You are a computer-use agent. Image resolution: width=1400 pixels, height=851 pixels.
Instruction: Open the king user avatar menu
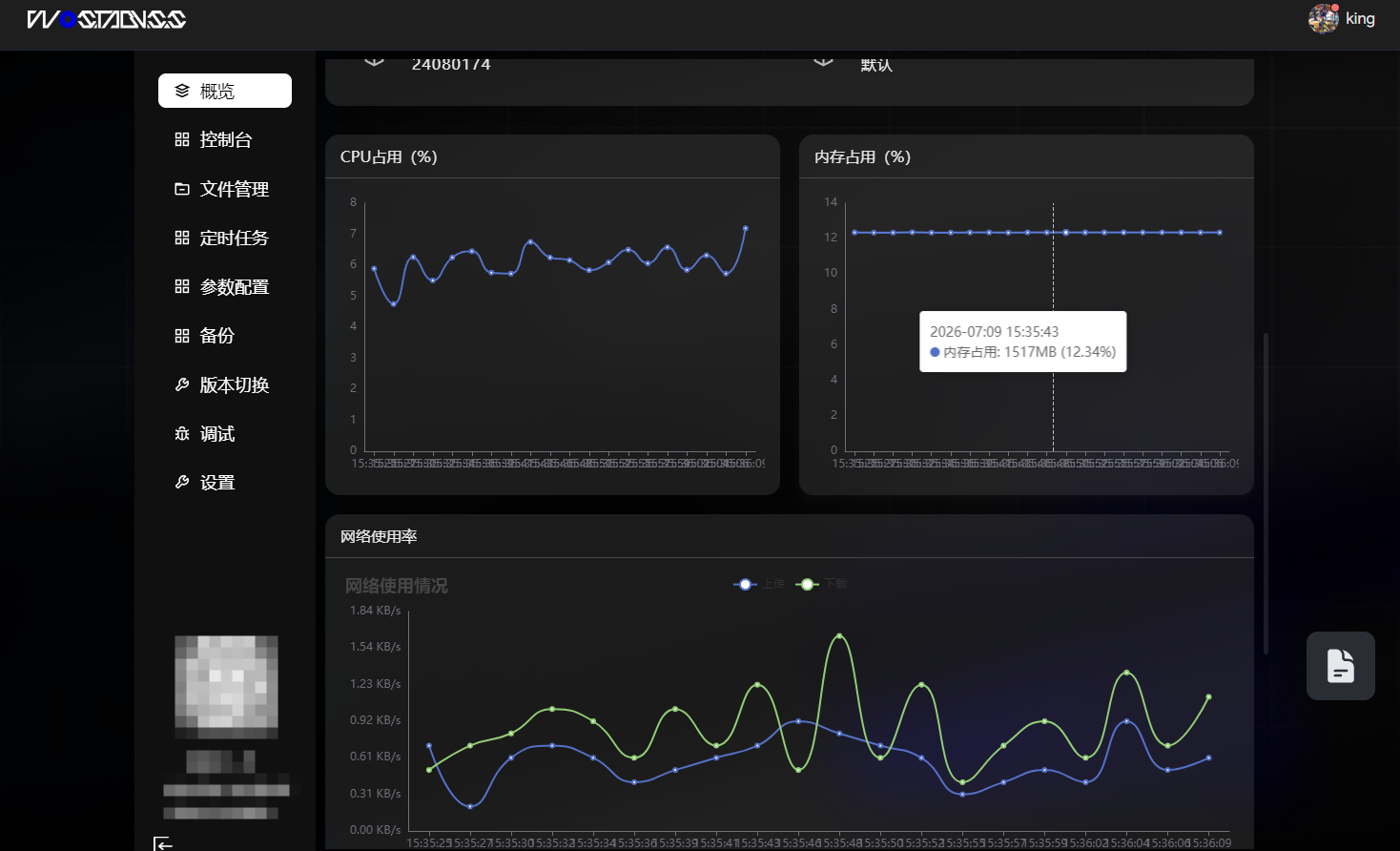click(1324, 18)
